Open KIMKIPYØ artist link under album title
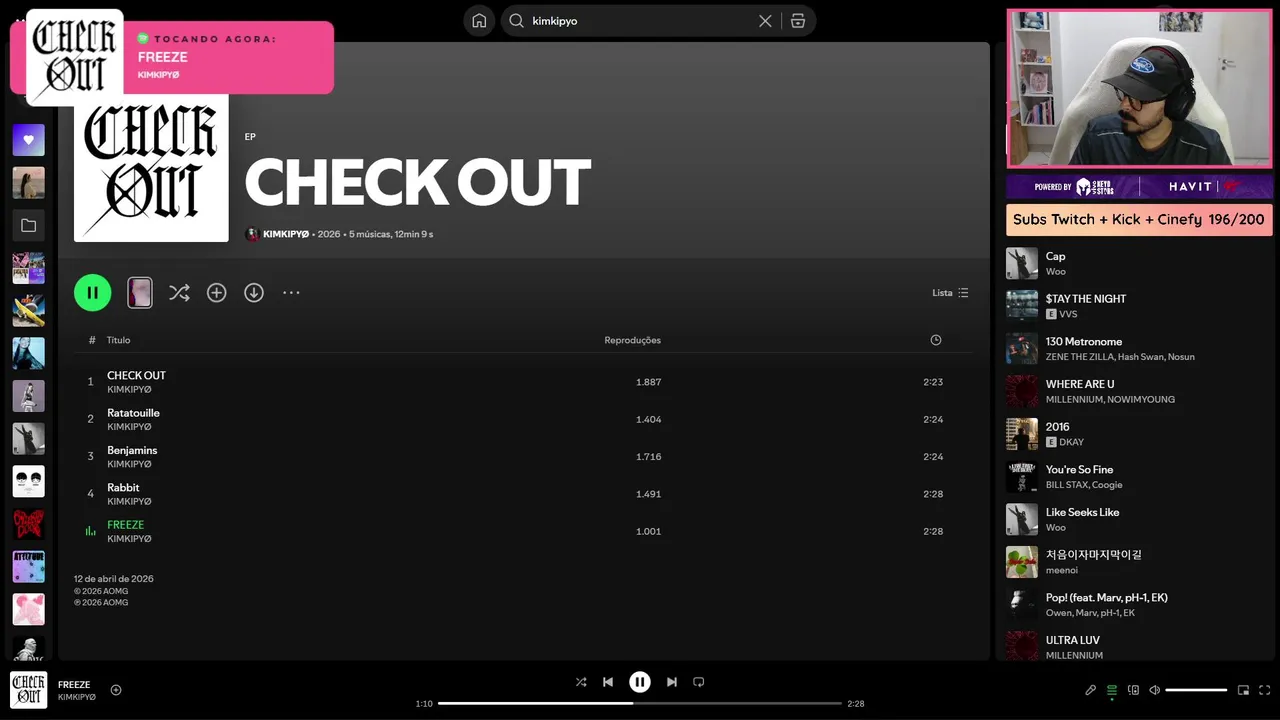This screenshot has width=1280, height=720. click(x=286, y=234)
